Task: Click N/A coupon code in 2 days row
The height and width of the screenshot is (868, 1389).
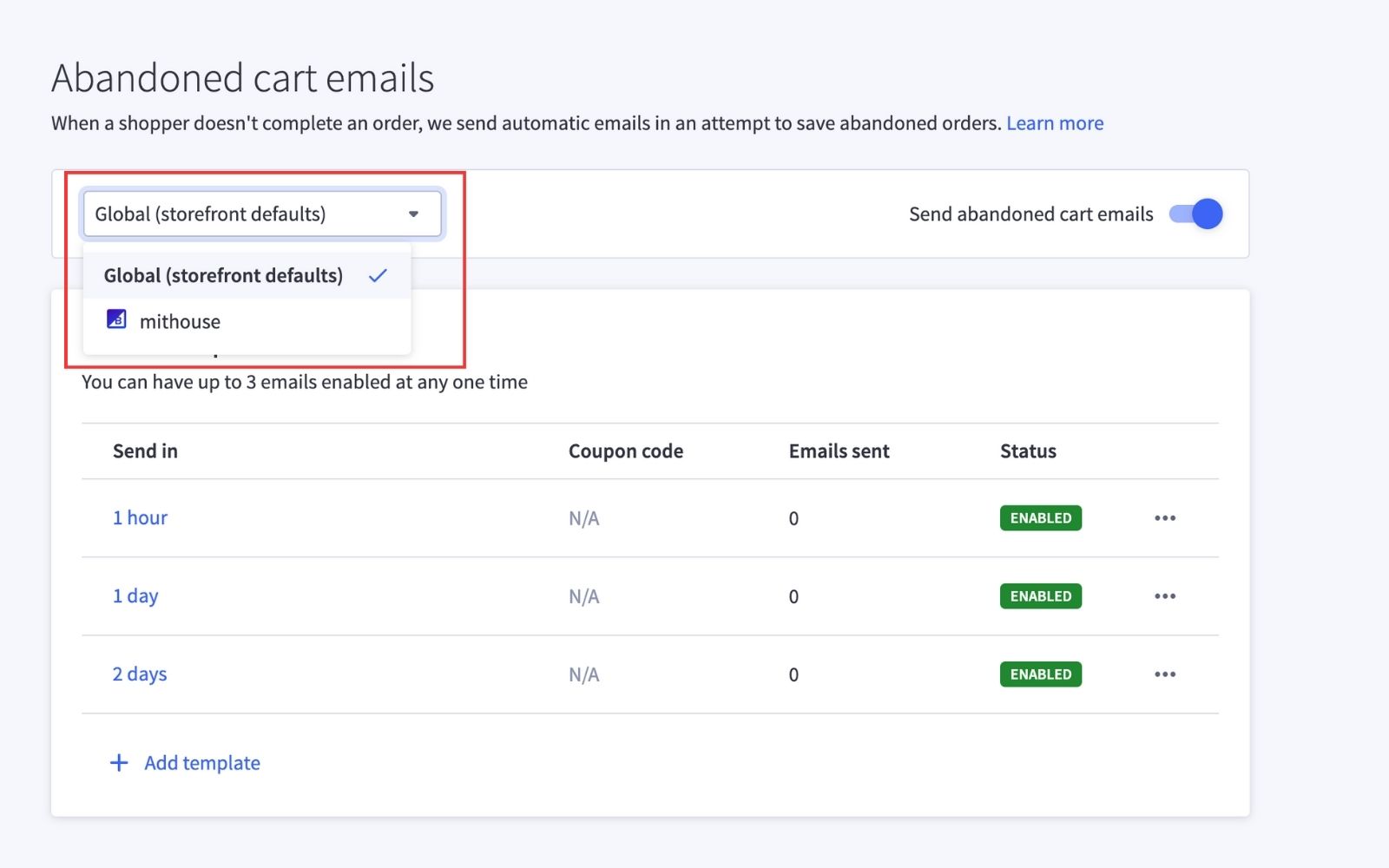Action: [x=584, y=675]
